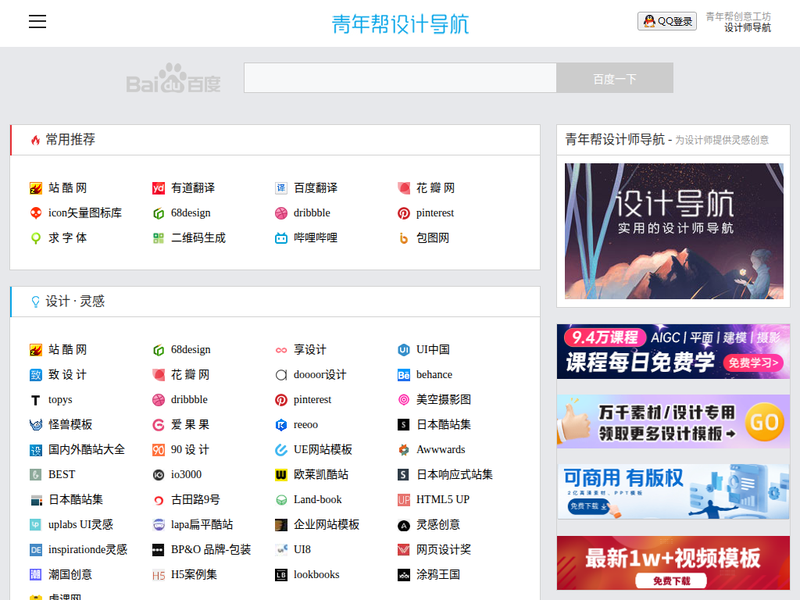Open the dribbble link in 常用推荐
Image resolution: width=800 pixels, height=600 pixels.
pyautogui.click(x=312, y=213)
